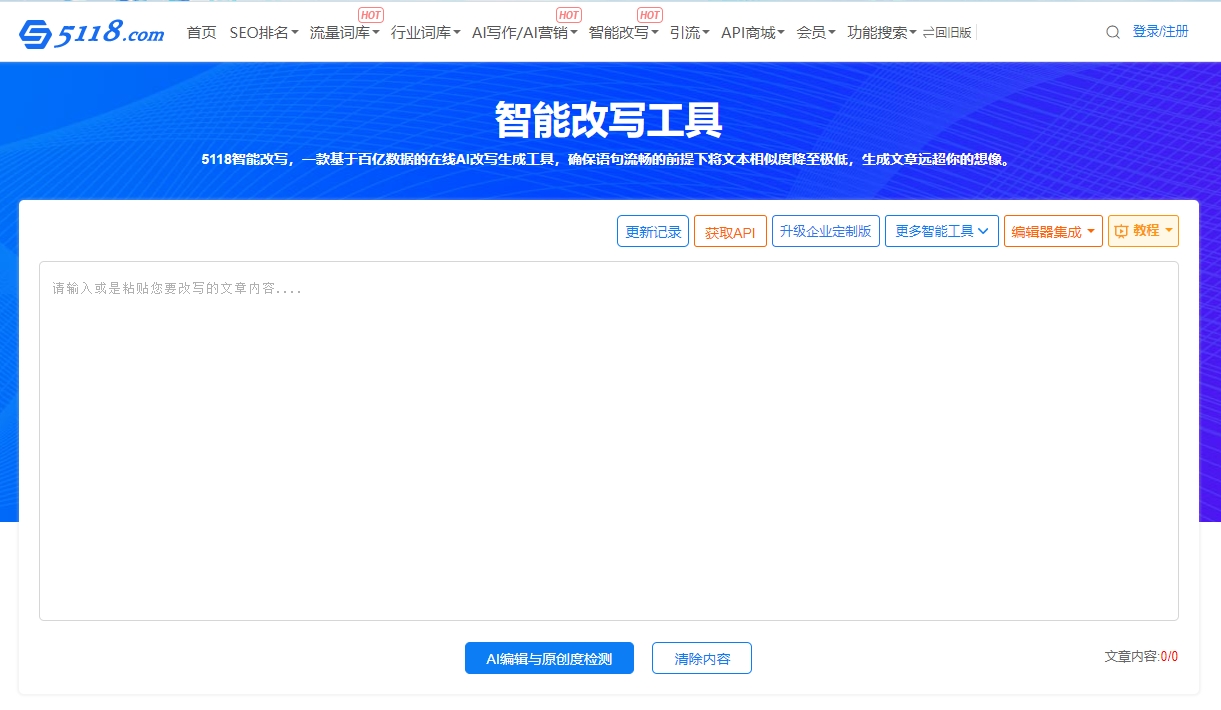Click the 5118.com logo
Screen dimensions: 1221x710
[91, 33]
